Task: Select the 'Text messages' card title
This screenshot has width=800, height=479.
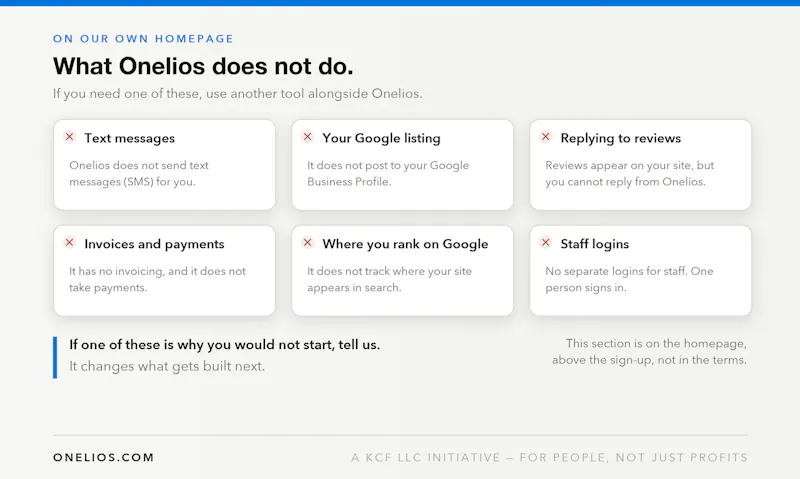Action: (x=130, y=138)
